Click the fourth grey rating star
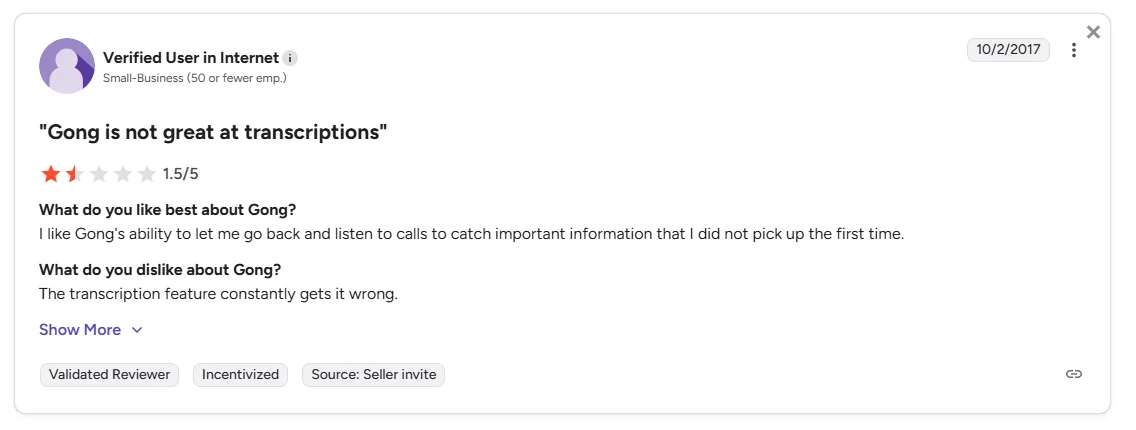 (x=122, y=174)
